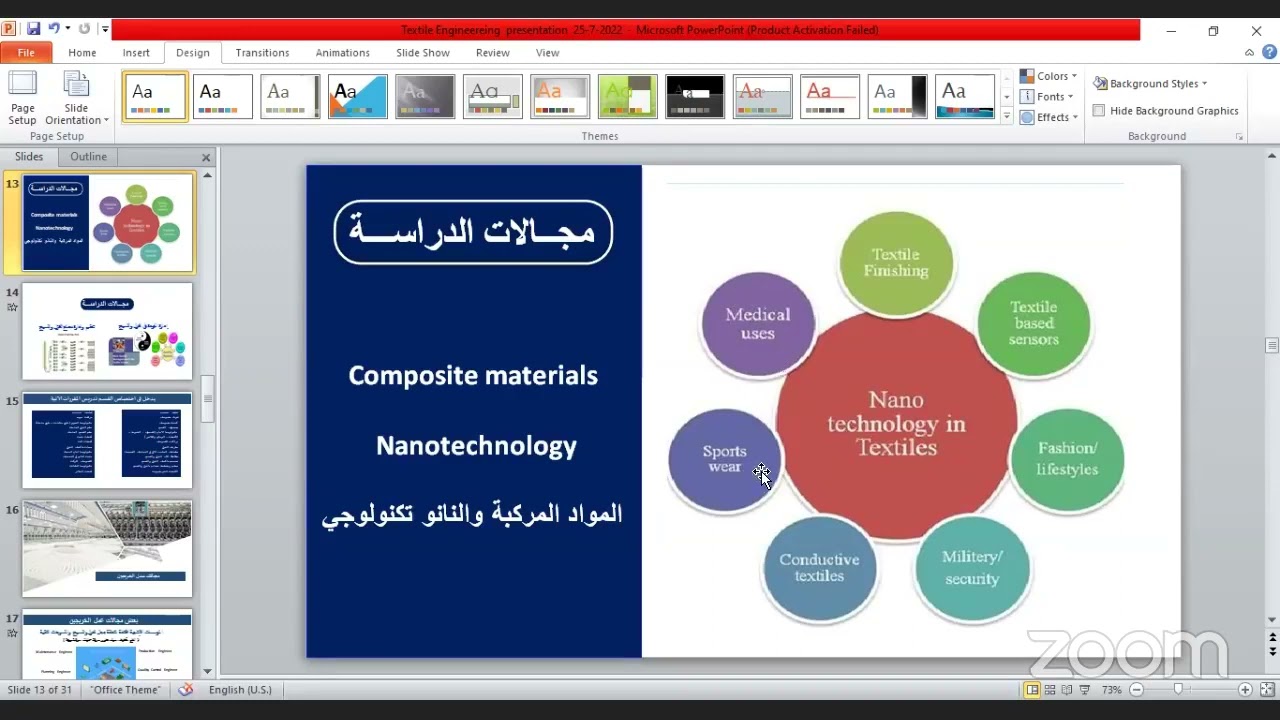Open the Undo history dropdown arrow

click(x=67, y=29)
